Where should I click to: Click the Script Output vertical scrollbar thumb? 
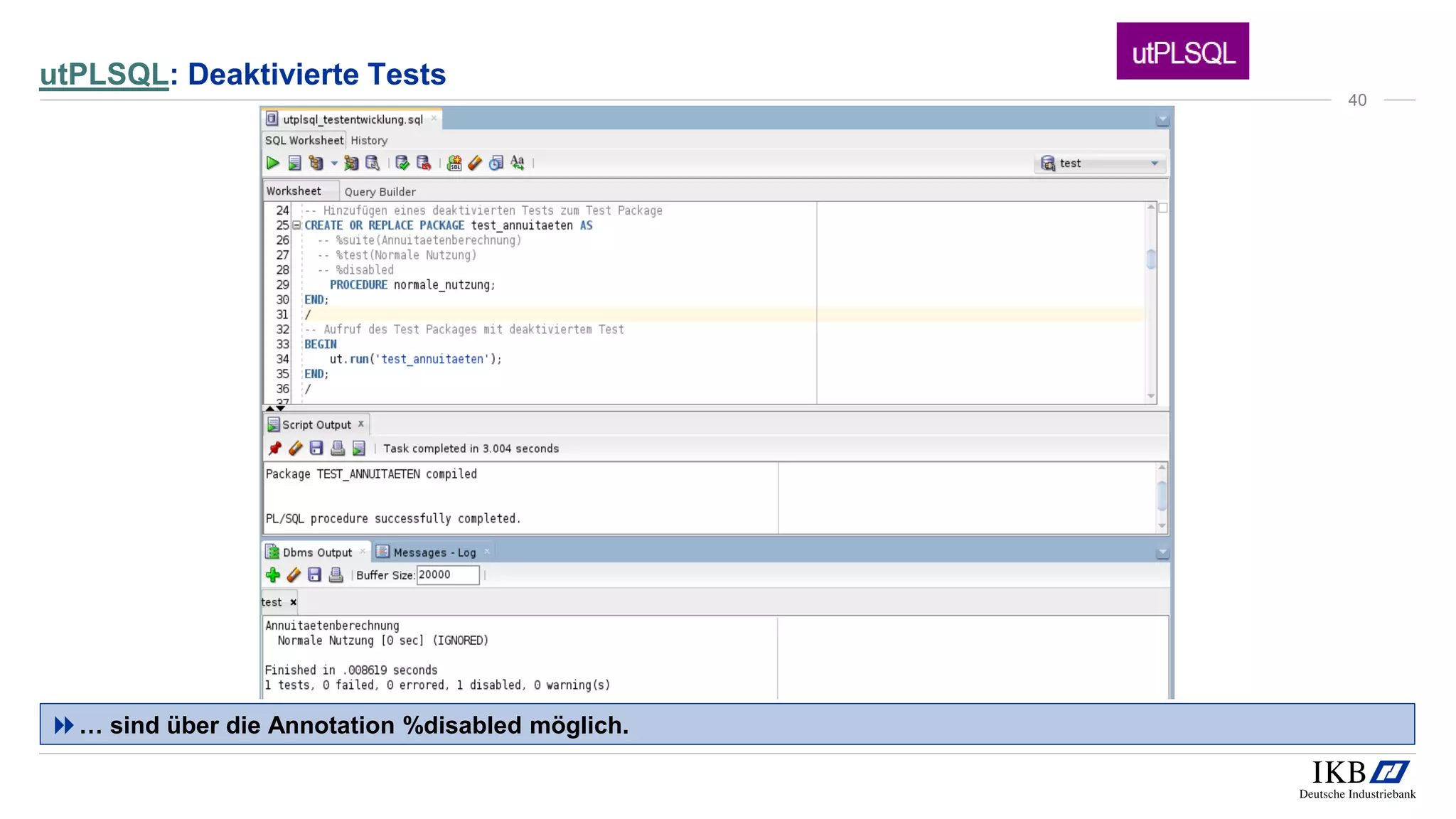[1162, 496]
